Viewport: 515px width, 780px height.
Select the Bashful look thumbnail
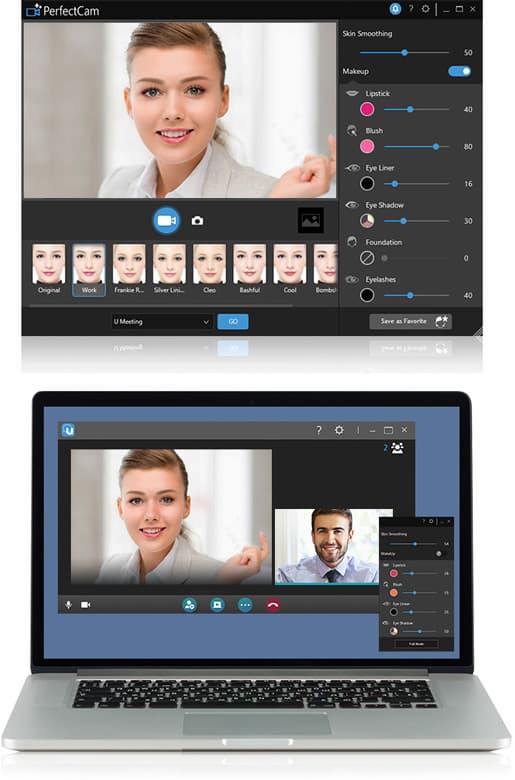(x=250, y=269)
